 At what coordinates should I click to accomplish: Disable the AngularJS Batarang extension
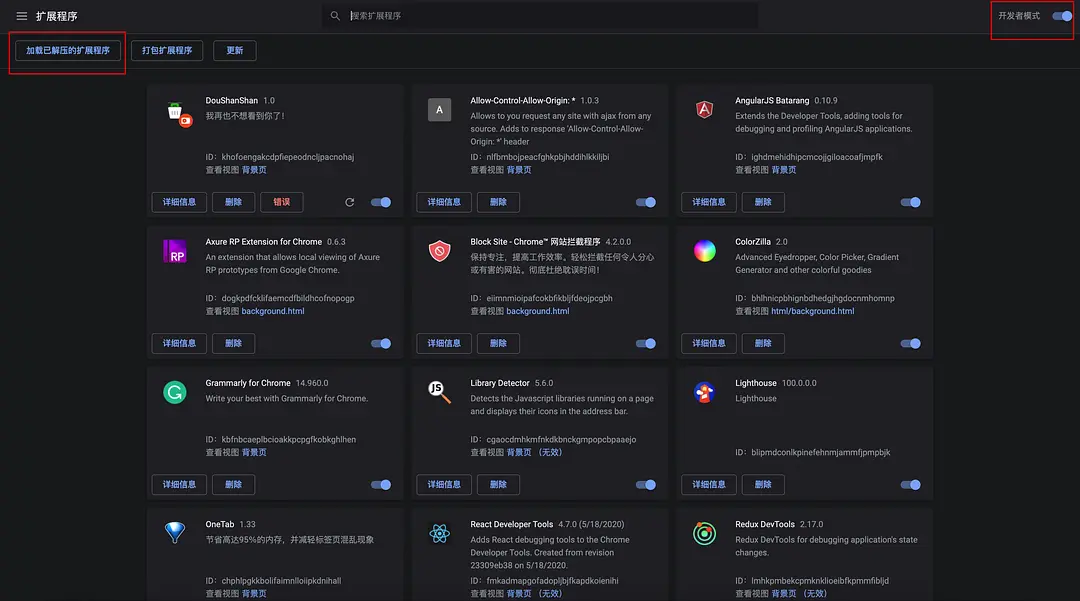[x=911, y=202]
